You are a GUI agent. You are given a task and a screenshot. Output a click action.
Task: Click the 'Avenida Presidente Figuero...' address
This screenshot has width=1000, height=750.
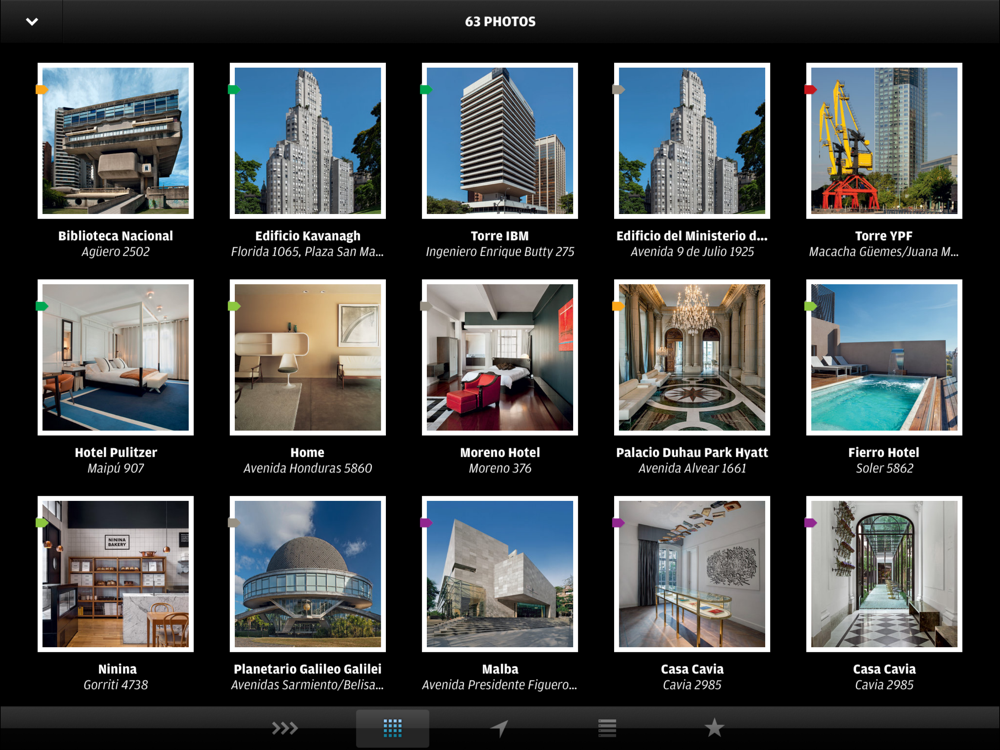500,685
